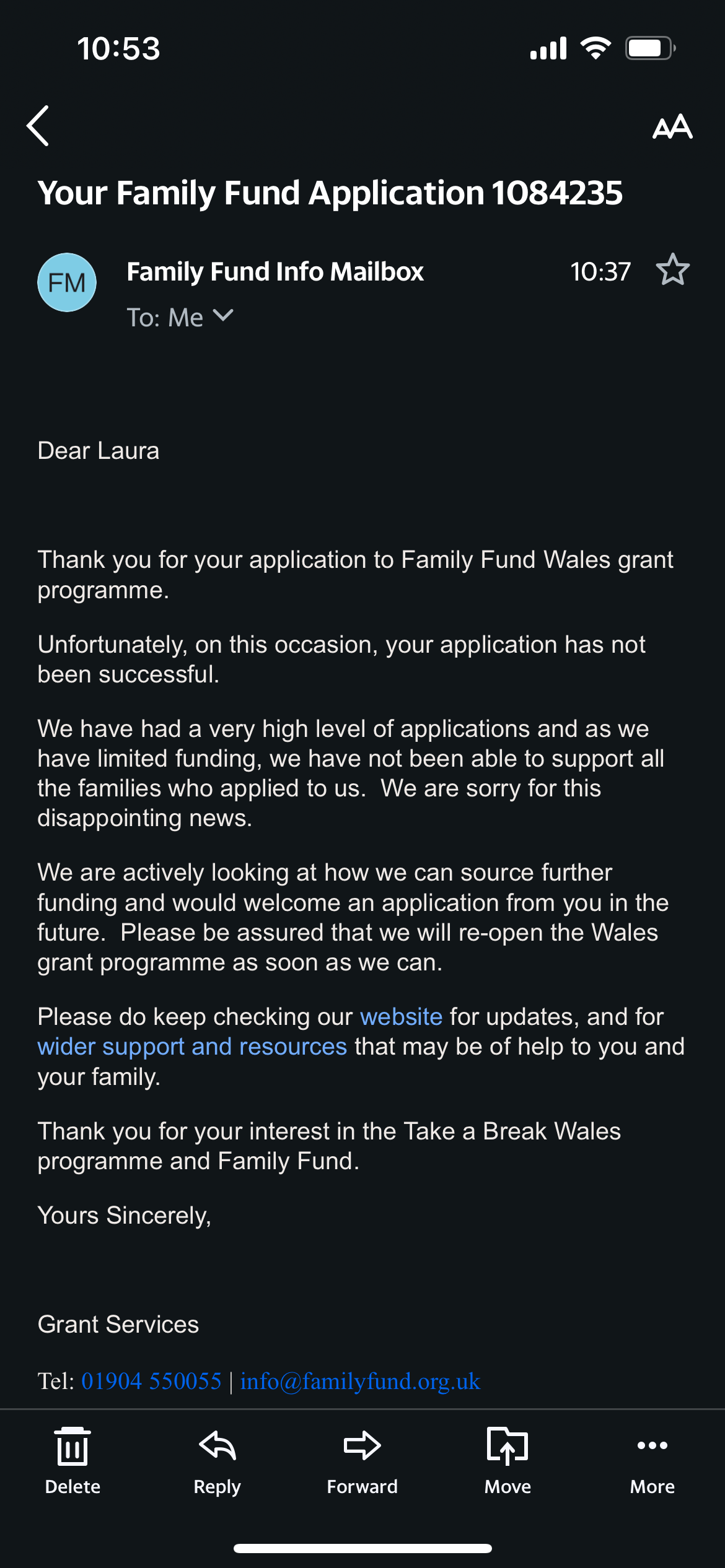The height and width of the screenshot is (1568, 725).
Task: Reply to the Family Fund email
Action: click(217, 1460)
